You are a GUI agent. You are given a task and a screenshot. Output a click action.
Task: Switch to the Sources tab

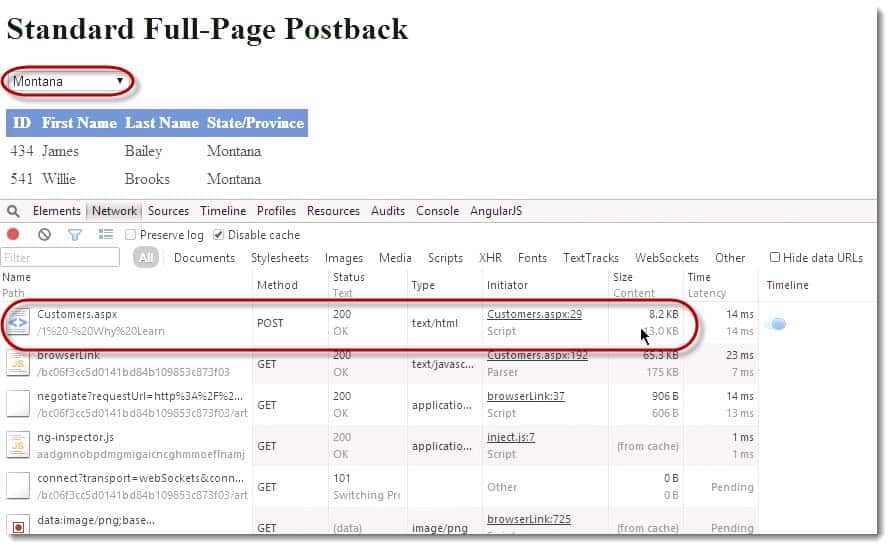(168, 211)
